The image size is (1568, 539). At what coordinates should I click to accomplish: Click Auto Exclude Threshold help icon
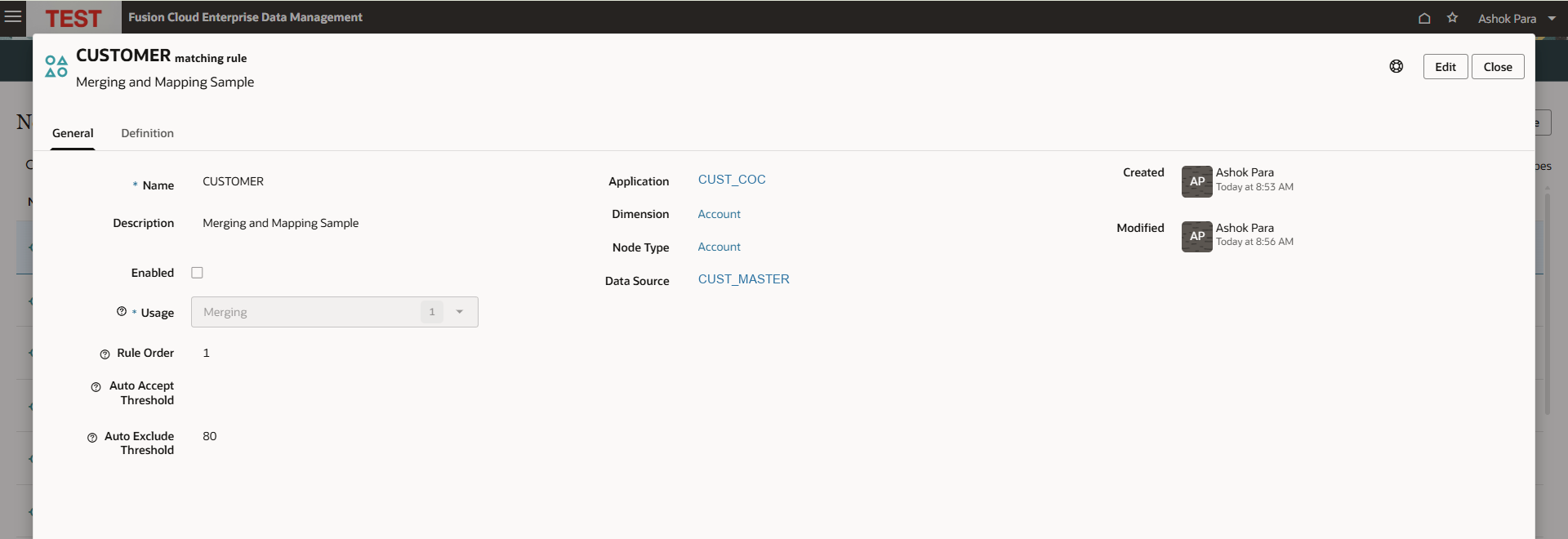pyautogui.click(x=92, y=438)
